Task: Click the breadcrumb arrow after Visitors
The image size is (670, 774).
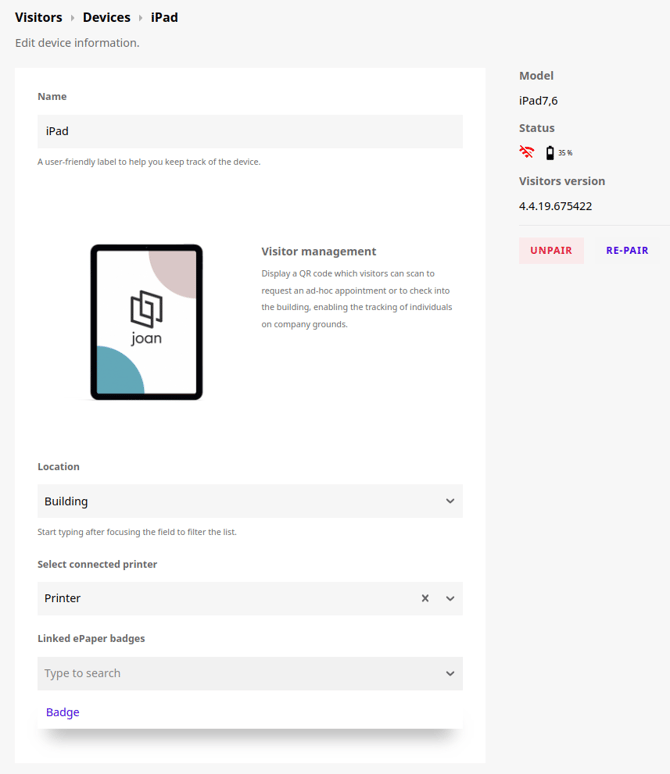Action: coord(73,18)
